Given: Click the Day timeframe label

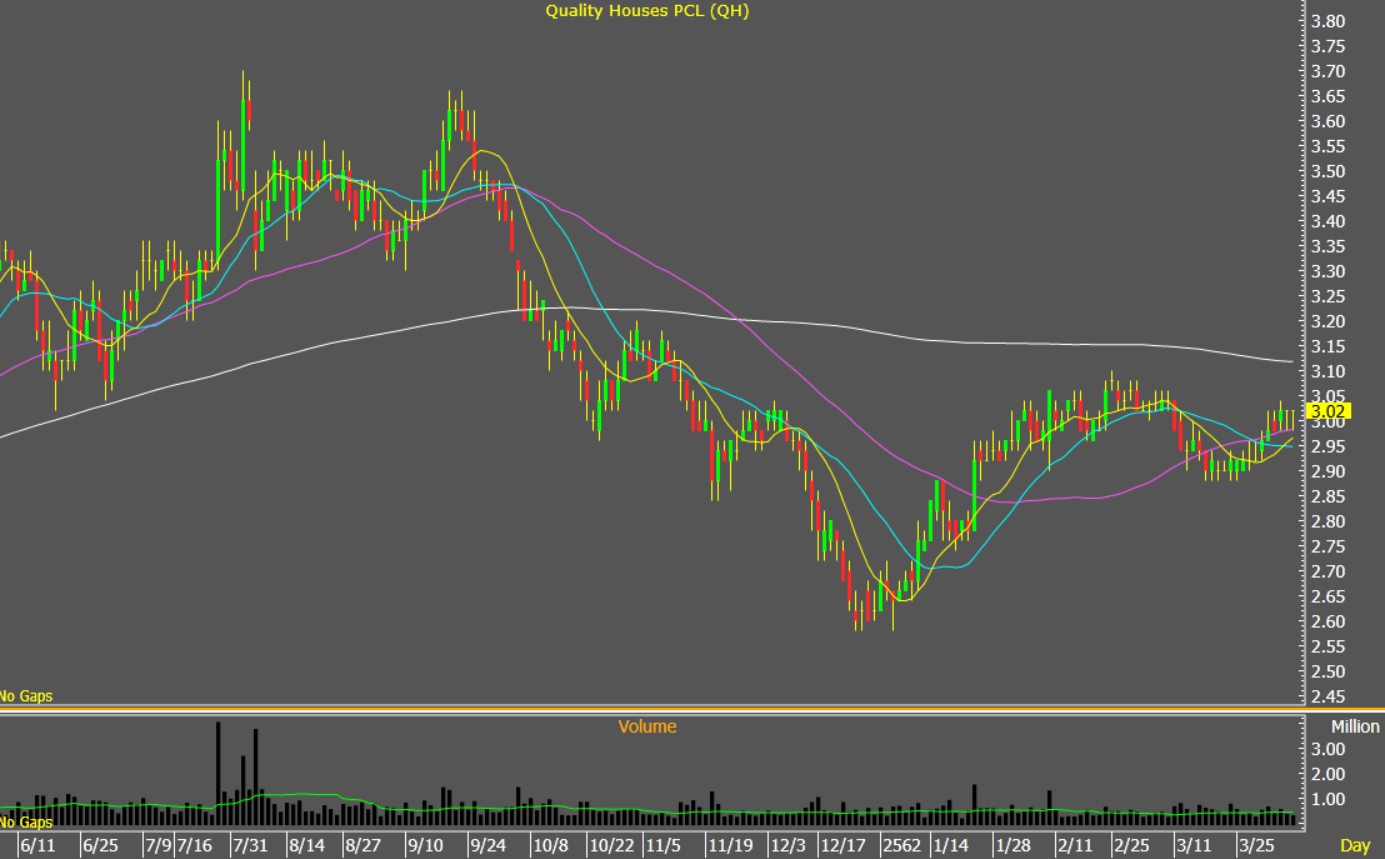Looking at the screenshot, I should tap(1355, 846).
